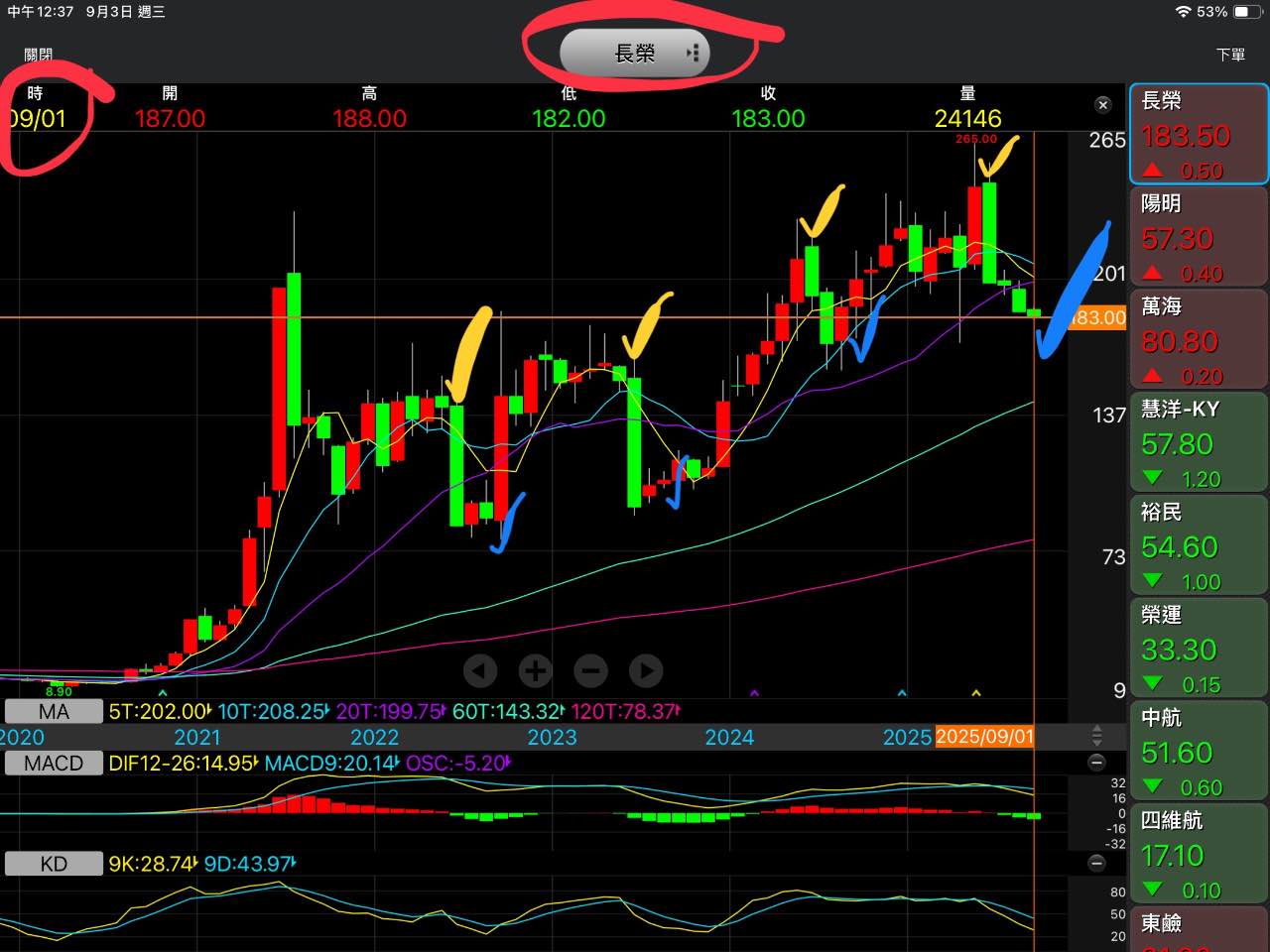Select 四維航 17.10 in the watchlist
This screenshot has height=952, width=1270.
[1199, 854]
